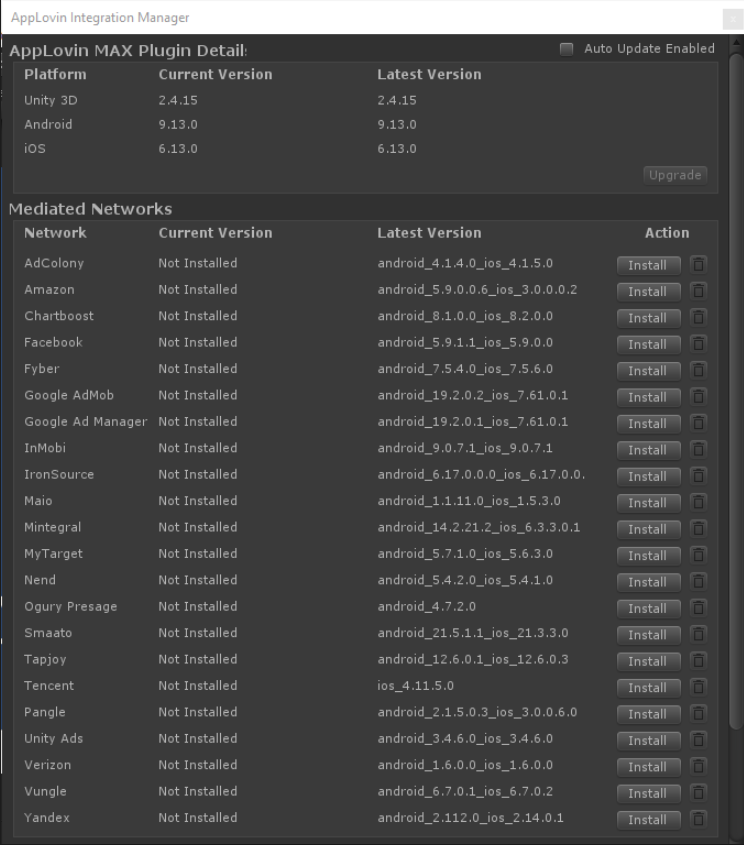
Task: Click Facebook row's trash icon
Action: click(698, 344)
